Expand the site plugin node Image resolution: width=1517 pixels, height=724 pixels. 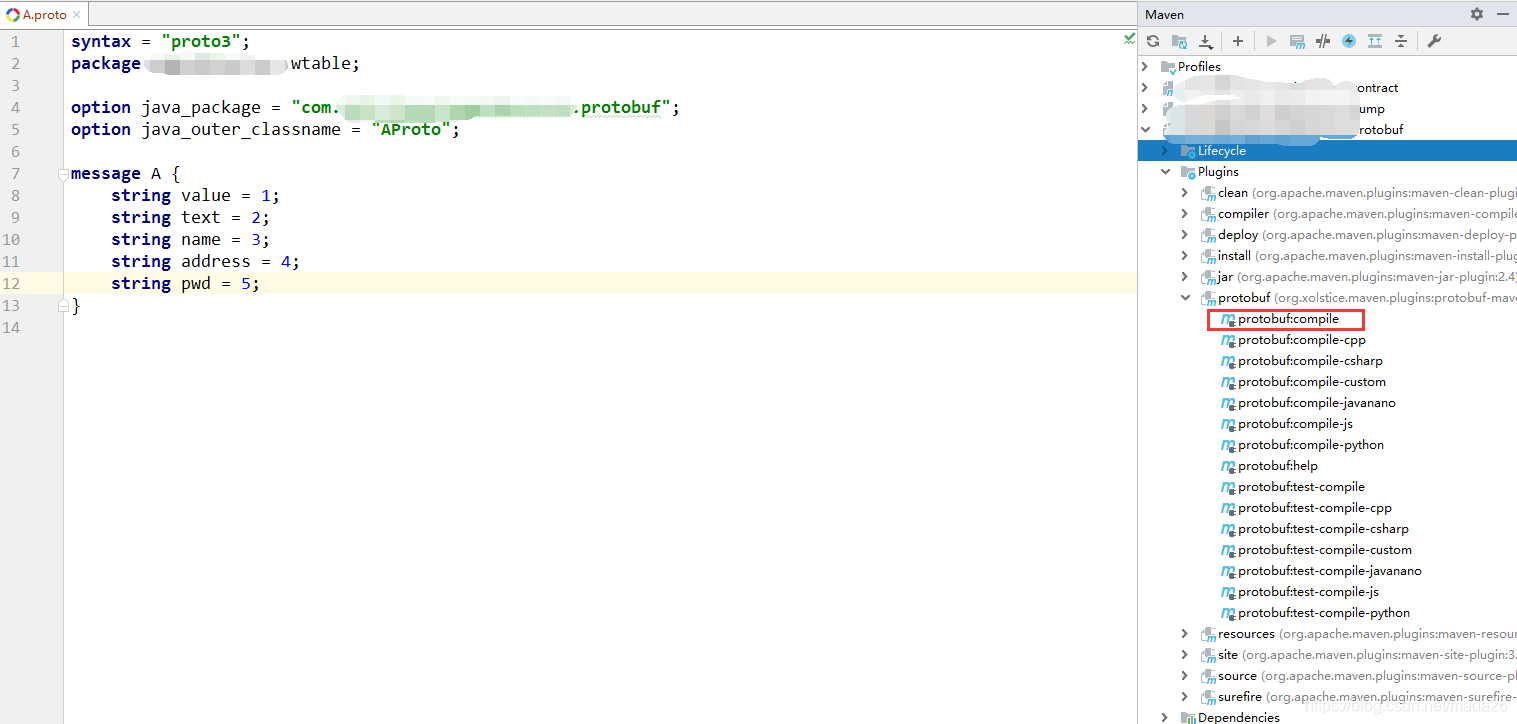point(1185,654)
